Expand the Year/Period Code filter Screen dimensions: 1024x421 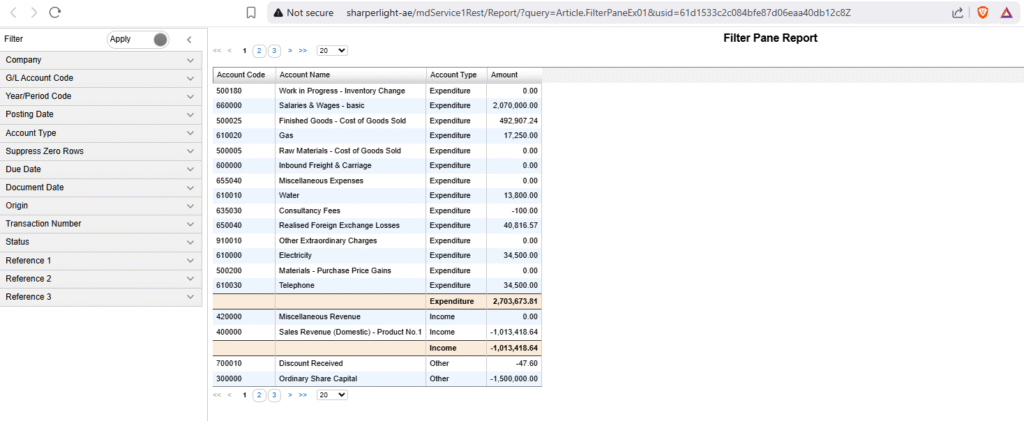tap(101, 97)
